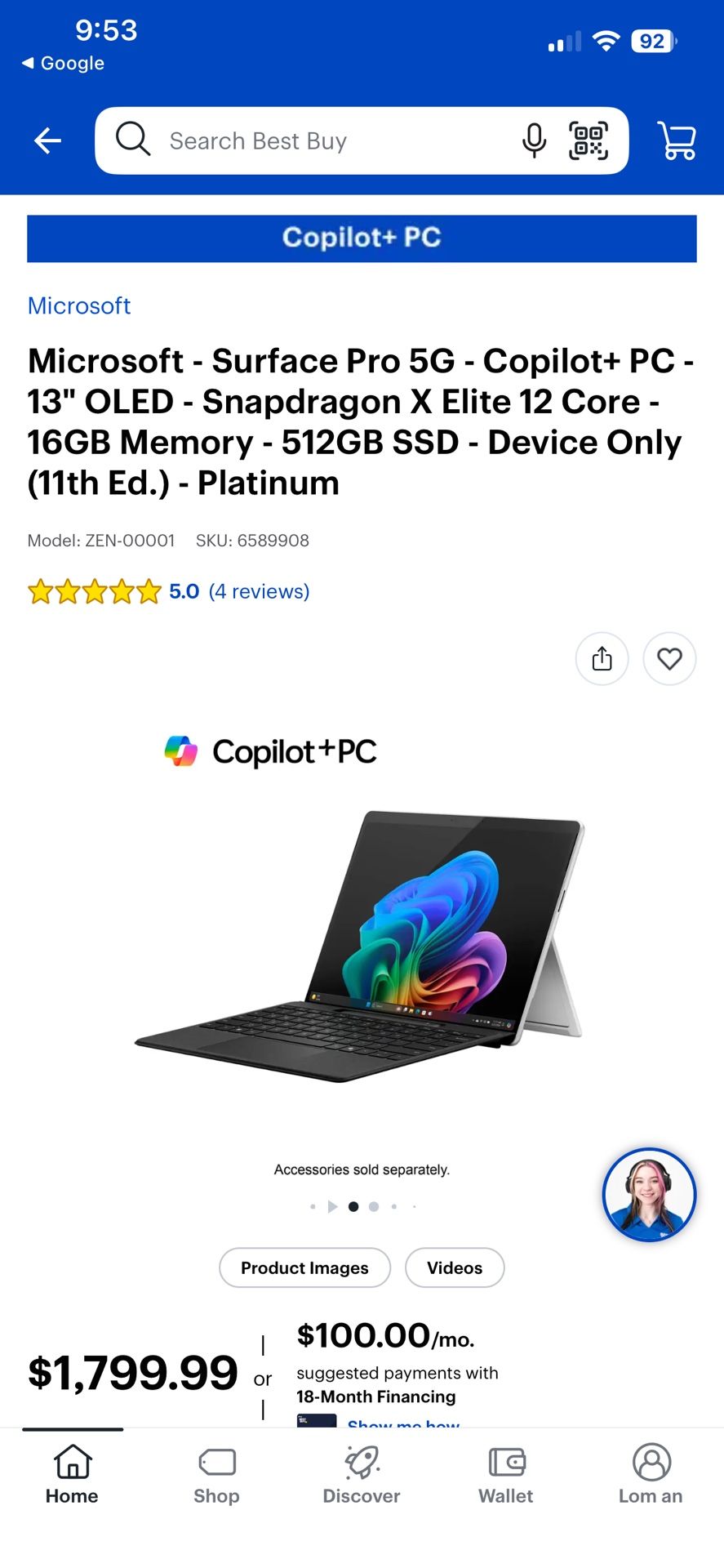Switch to the Shop tab
724x1568 pixels.
[216, 1475]
